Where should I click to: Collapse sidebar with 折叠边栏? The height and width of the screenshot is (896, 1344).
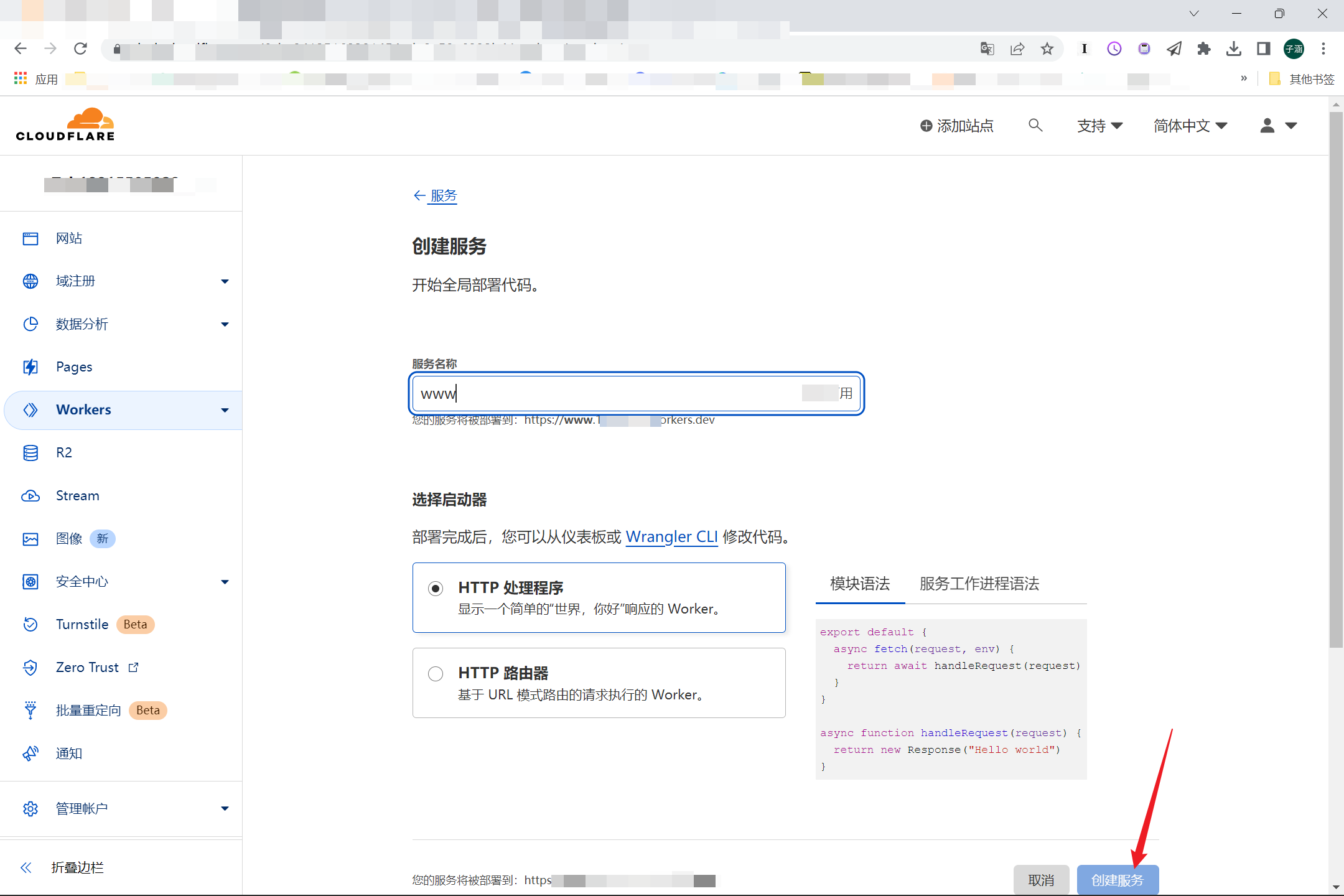coord(62,867)
